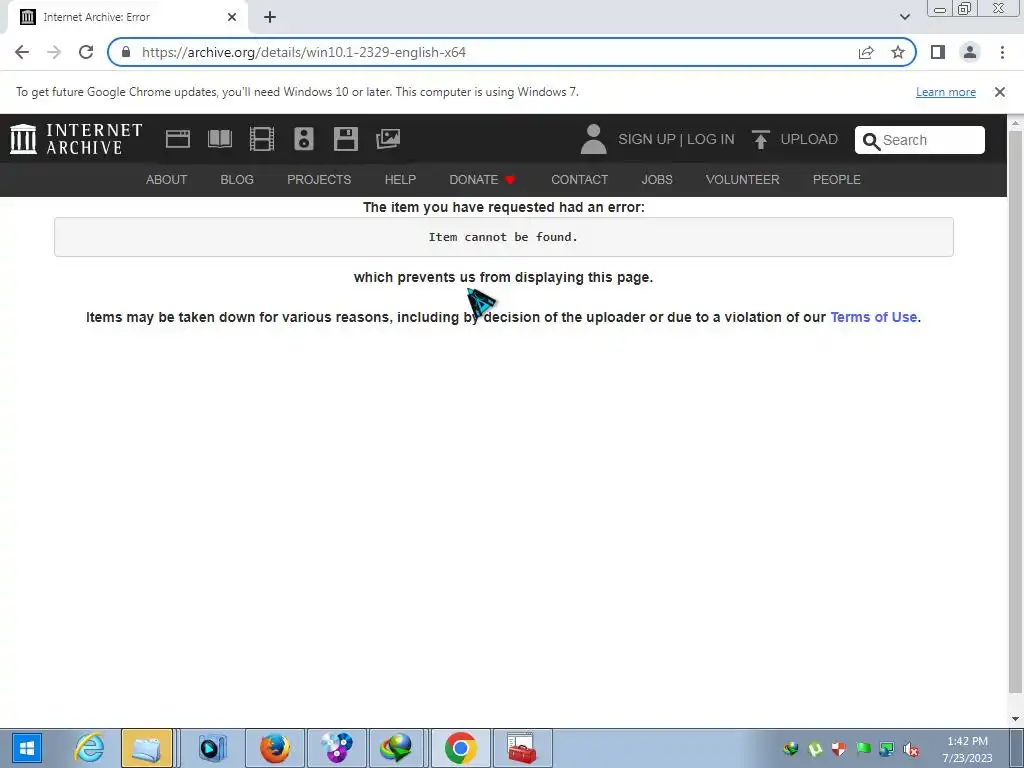The image size is (1024, 768).
Task: Click the muted volume tray icon
Action: (911, 749)
